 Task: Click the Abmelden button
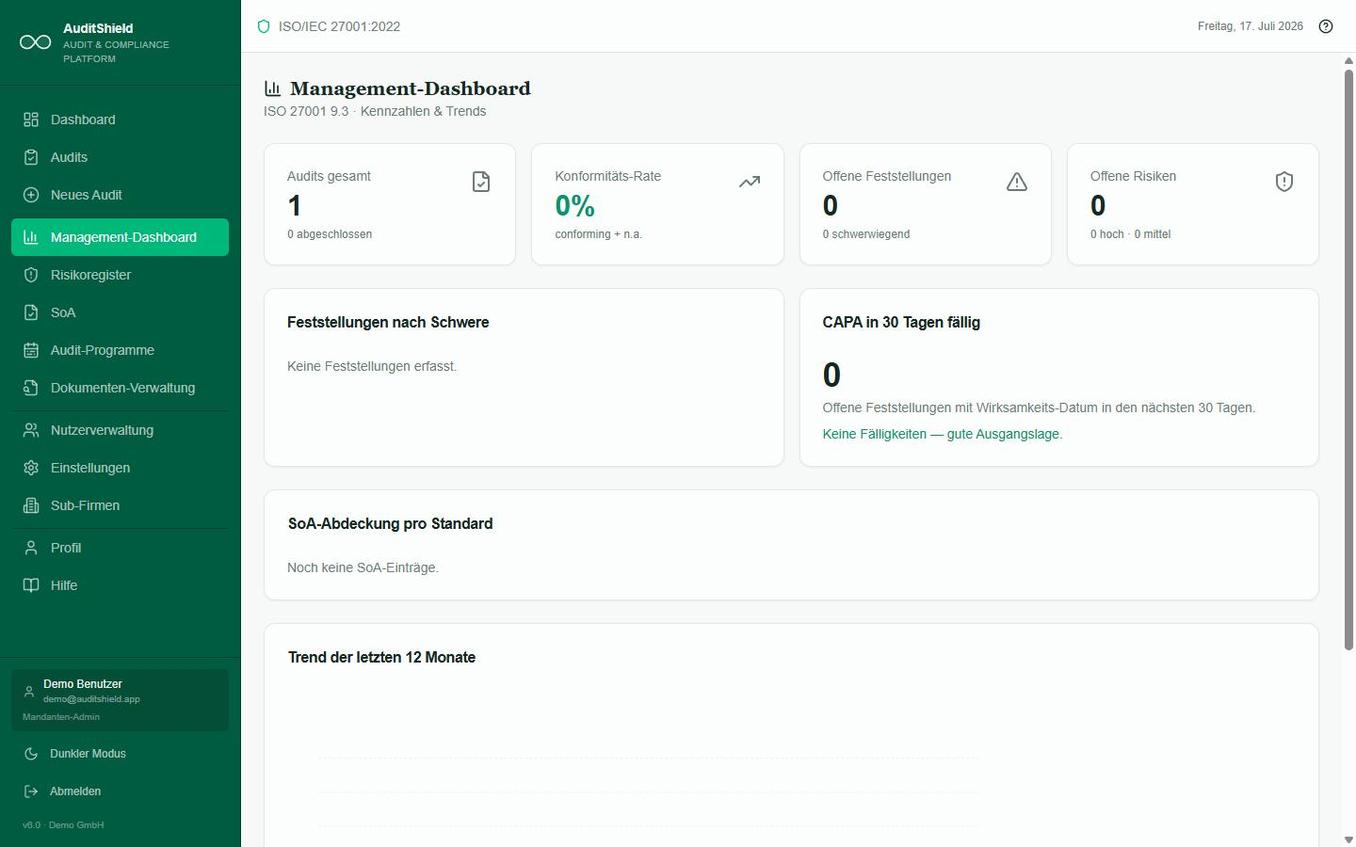point(120,791)
